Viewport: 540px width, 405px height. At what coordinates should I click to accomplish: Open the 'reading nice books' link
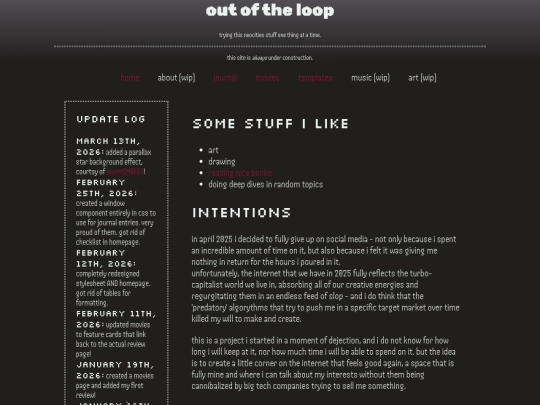click(x=240, y=173)
